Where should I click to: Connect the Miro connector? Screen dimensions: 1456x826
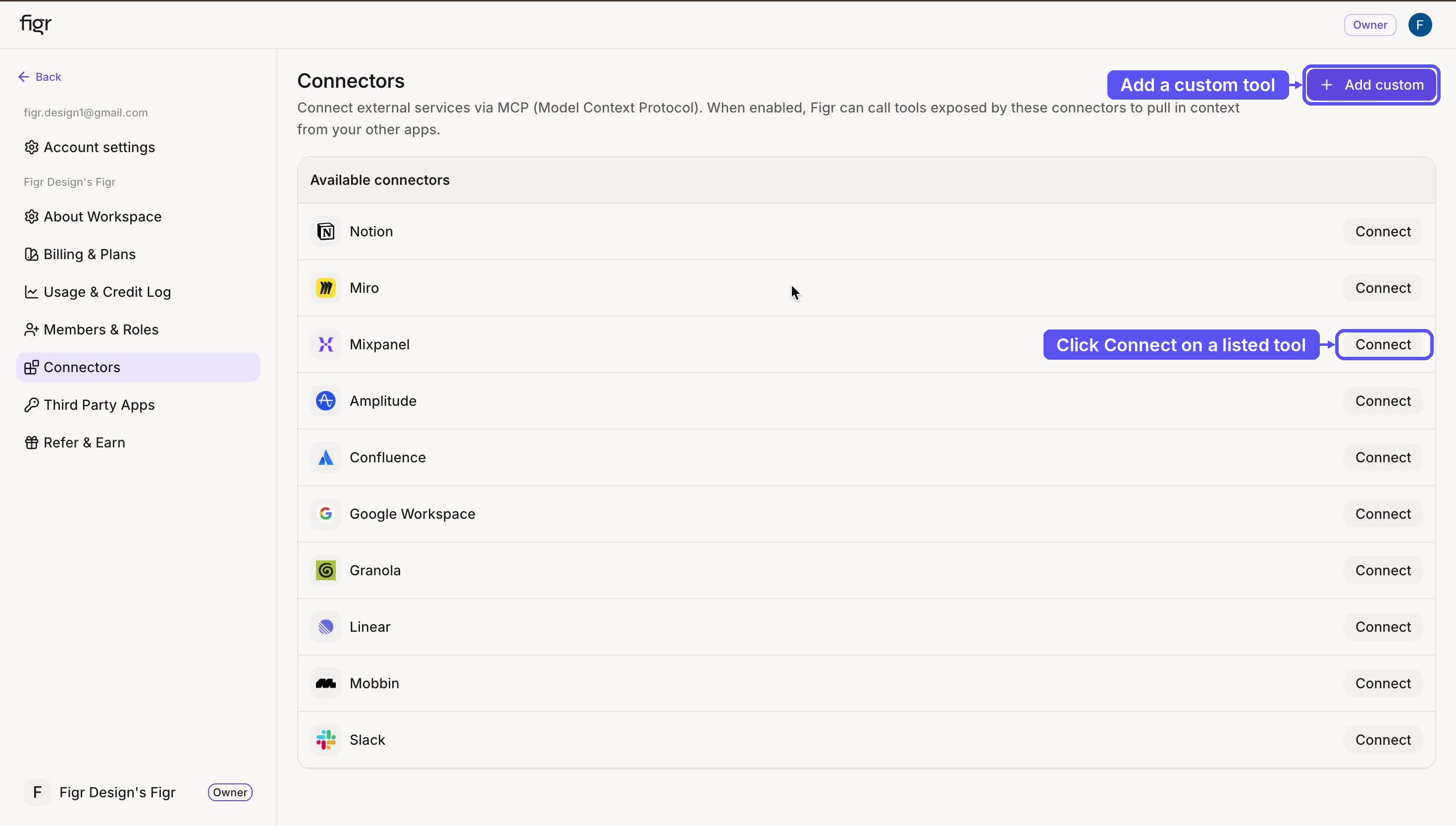[x=1383, y=288]
